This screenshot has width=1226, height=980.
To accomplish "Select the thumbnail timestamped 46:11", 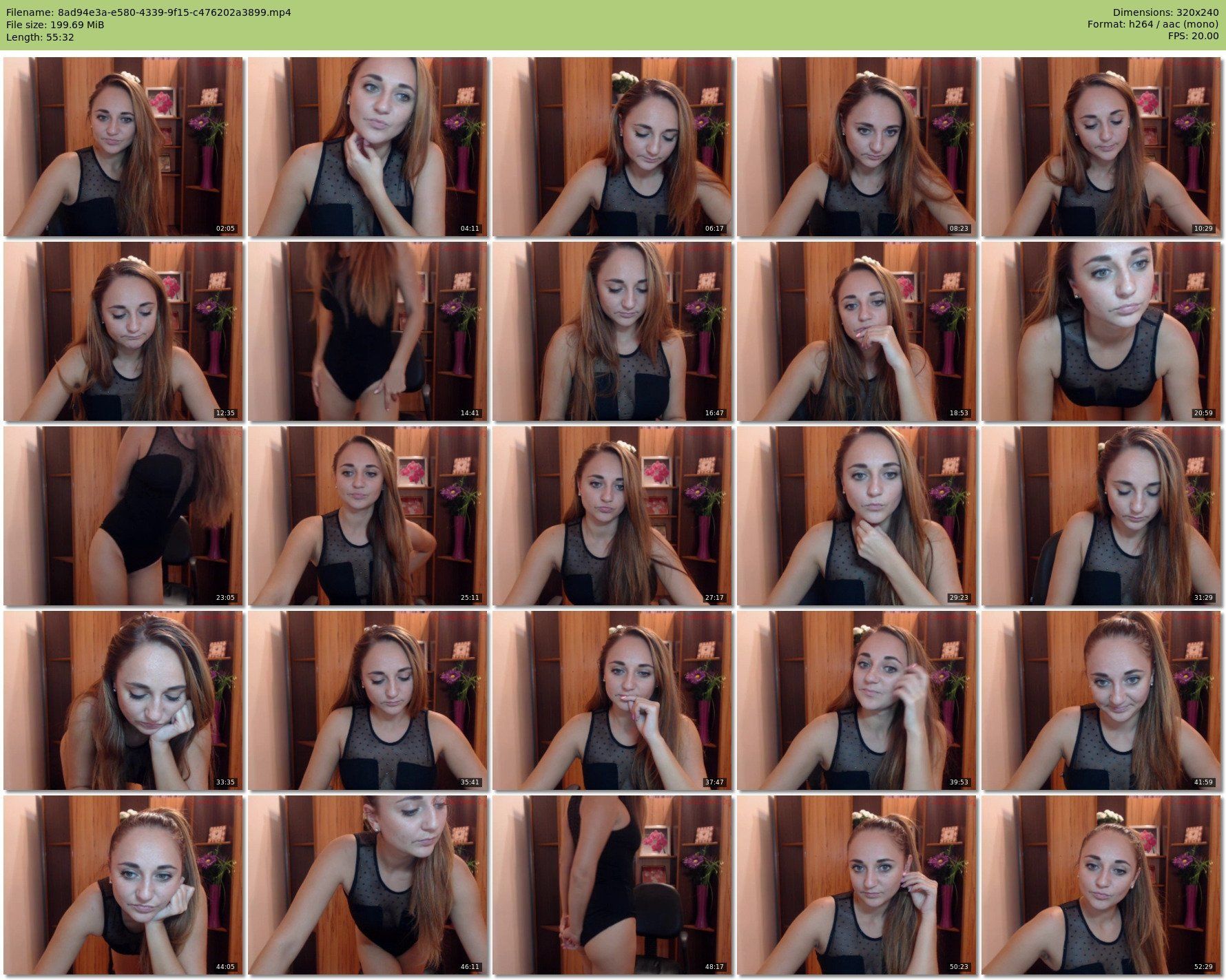I will [x=367, y=885].
